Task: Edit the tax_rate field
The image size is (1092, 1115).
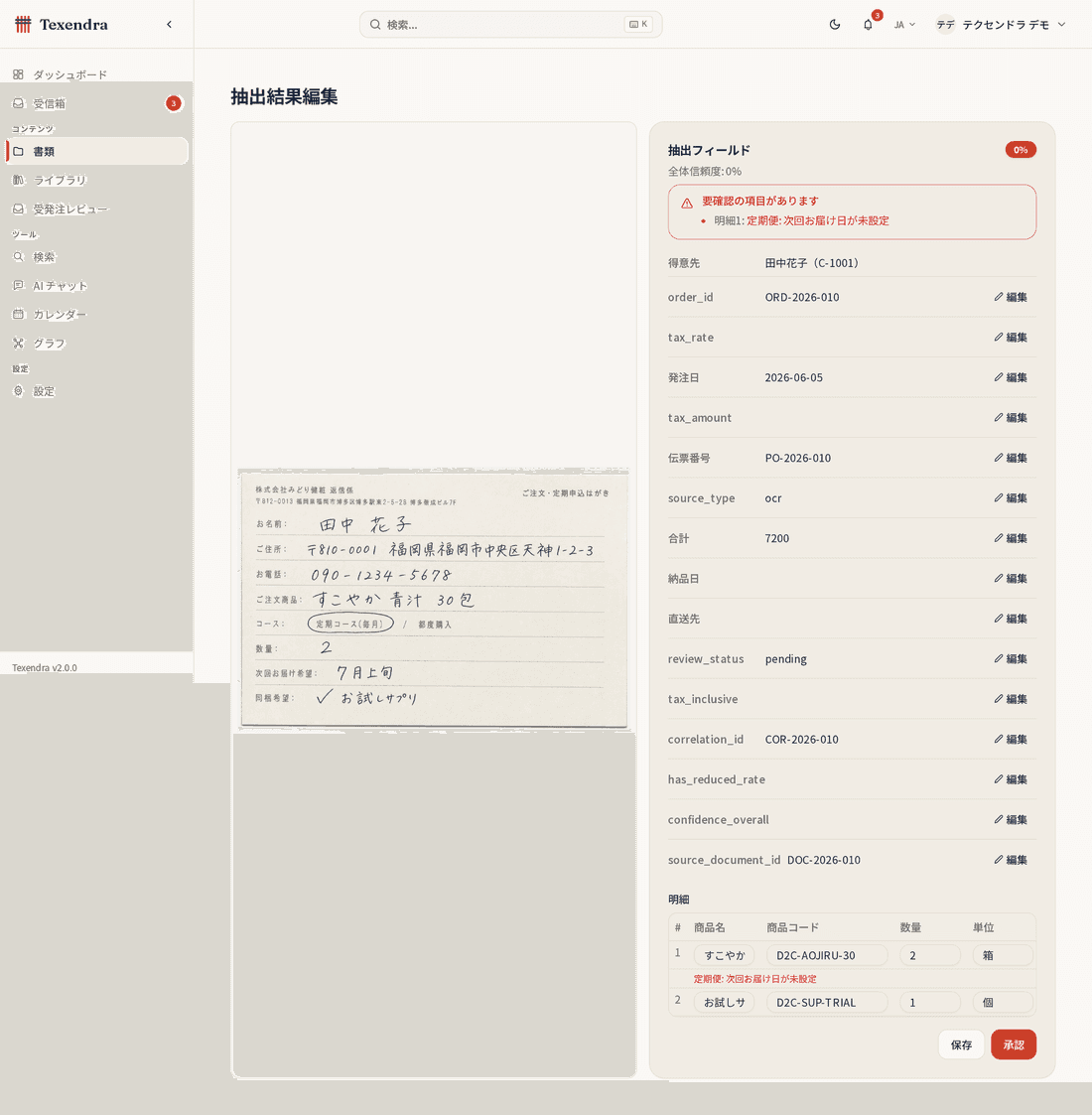Action: click(x=1011, y=337)
